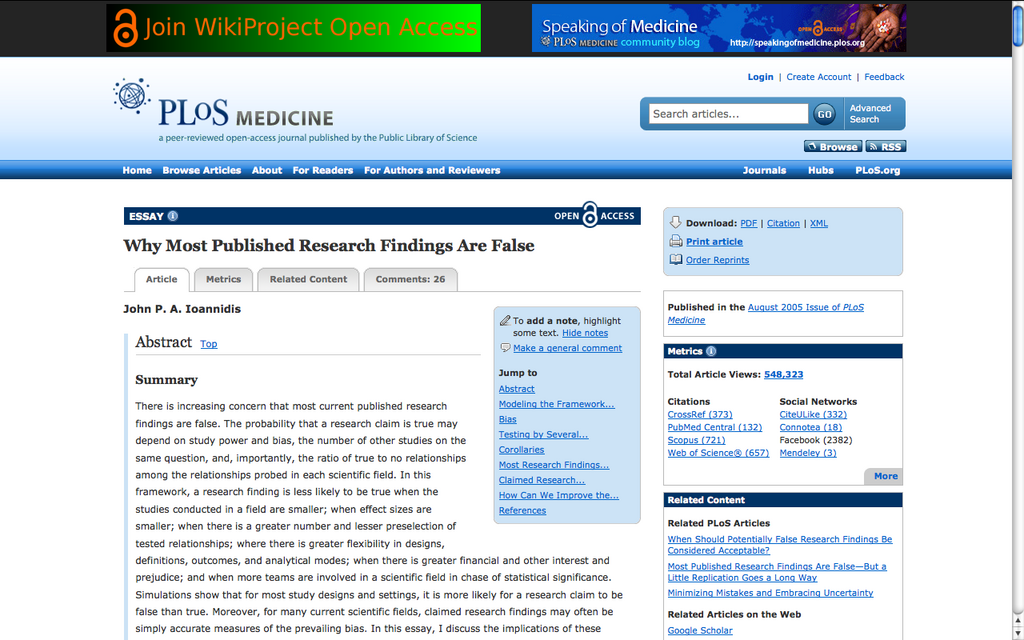1024x640 pixels.
Task: Click the search articles input field
Action: click(x=728, y=114)
